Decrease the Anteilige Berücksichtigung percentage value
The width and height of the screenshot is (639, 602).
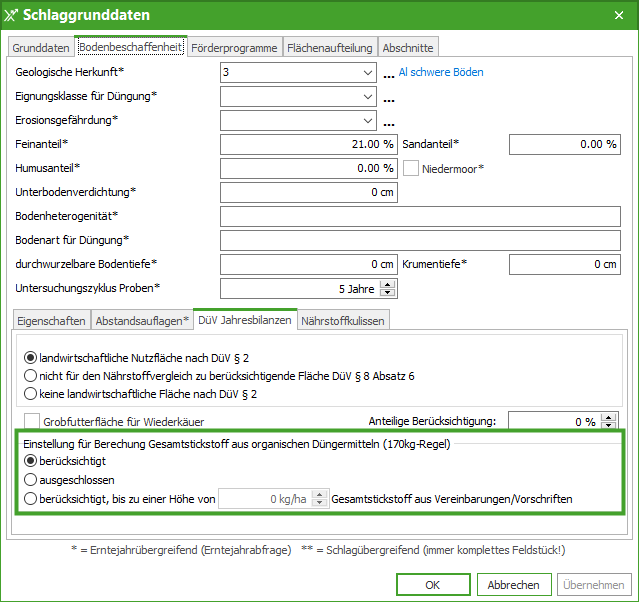[609, 426]
